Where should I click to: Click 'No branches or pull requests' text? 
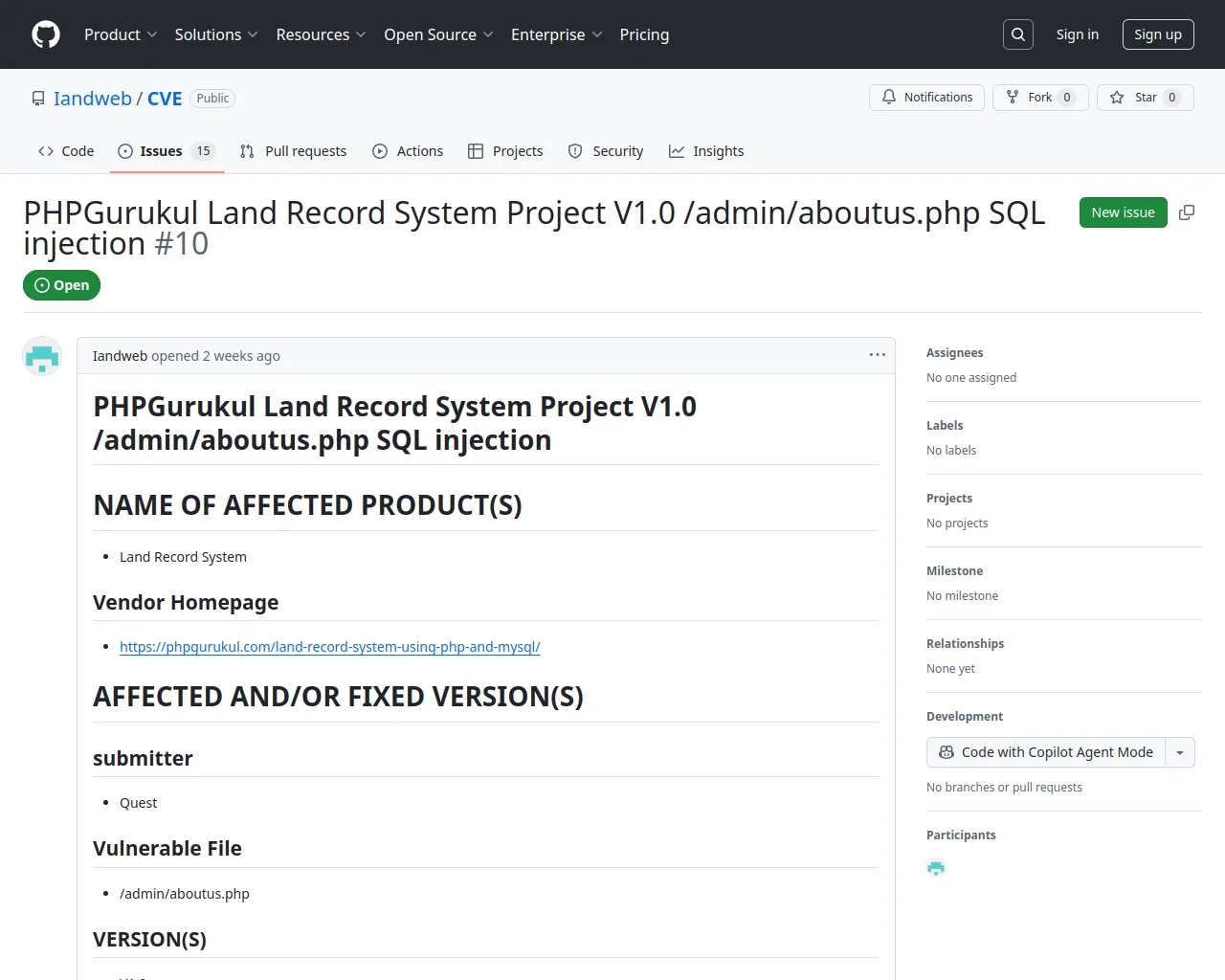(x=1004, y=788)
